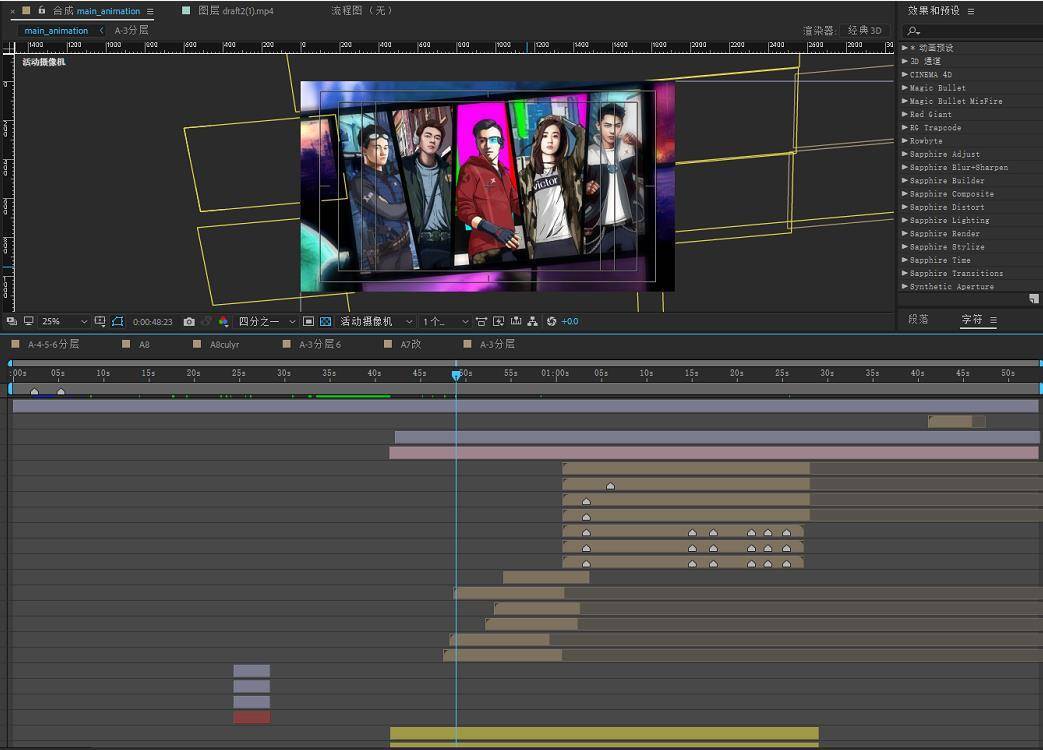Toggle the transparency grid
This screenshot has width=1043, height=750.
pos(325,322)
